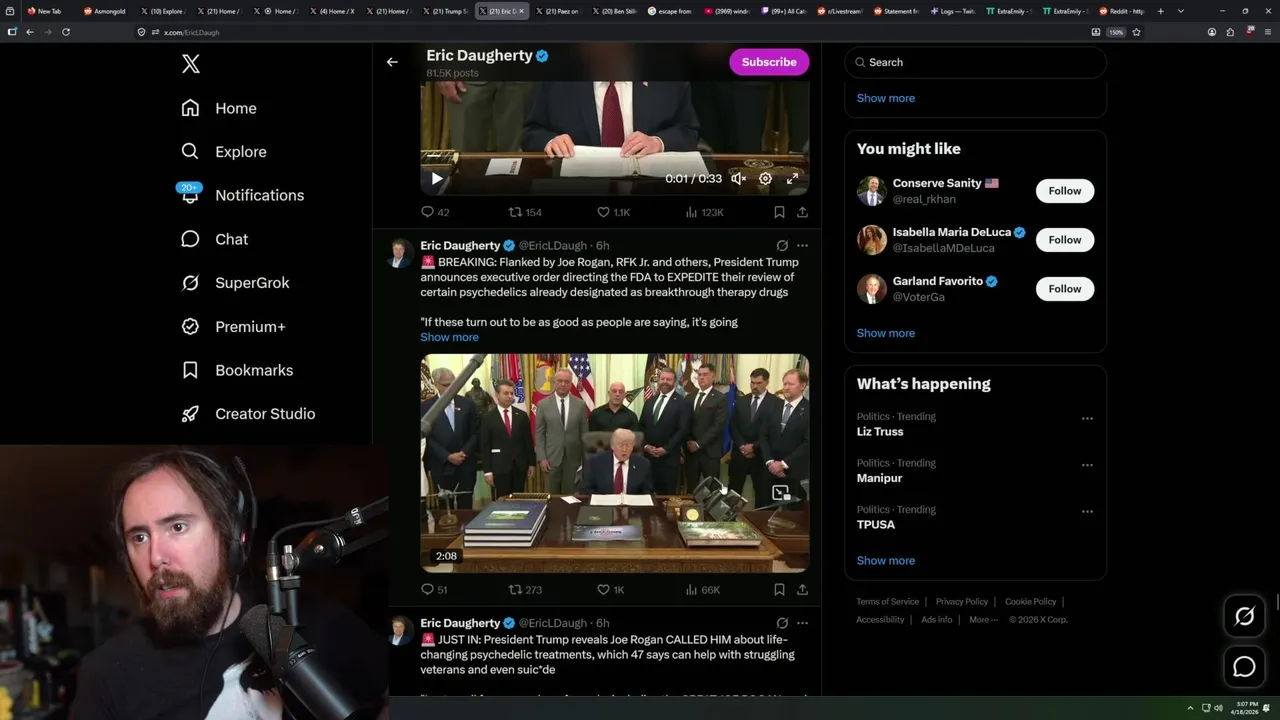Like the post with 1K likes
The height and width of the screenshot is (720, 1280).
coord(611,590)
